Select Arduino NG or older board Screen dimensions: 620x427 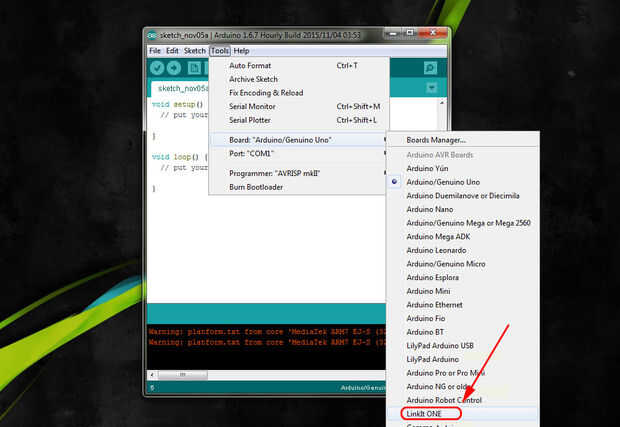[463, 387]
